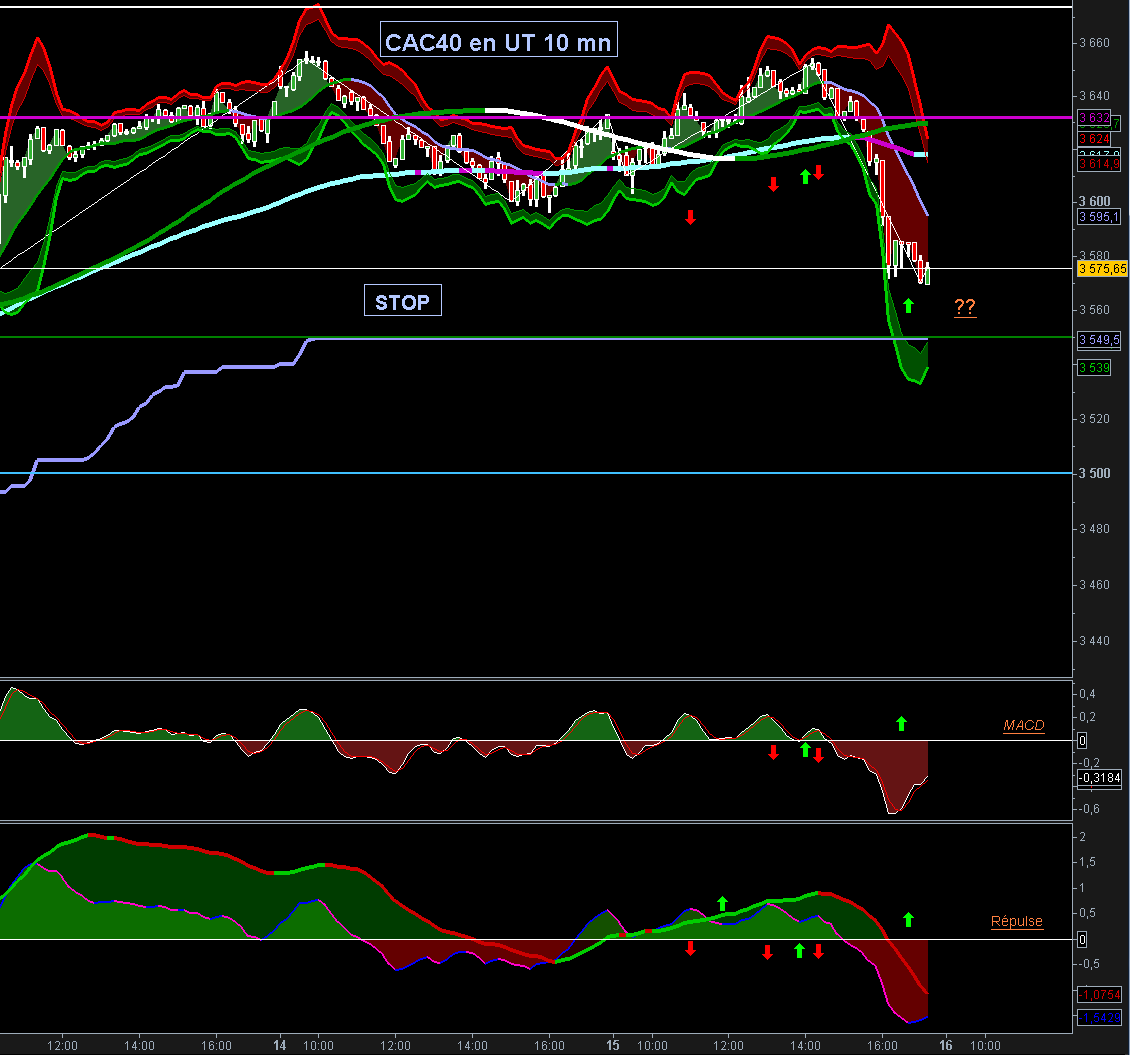Click the magenta 3 632 price tag

[x=1094, y=117]
